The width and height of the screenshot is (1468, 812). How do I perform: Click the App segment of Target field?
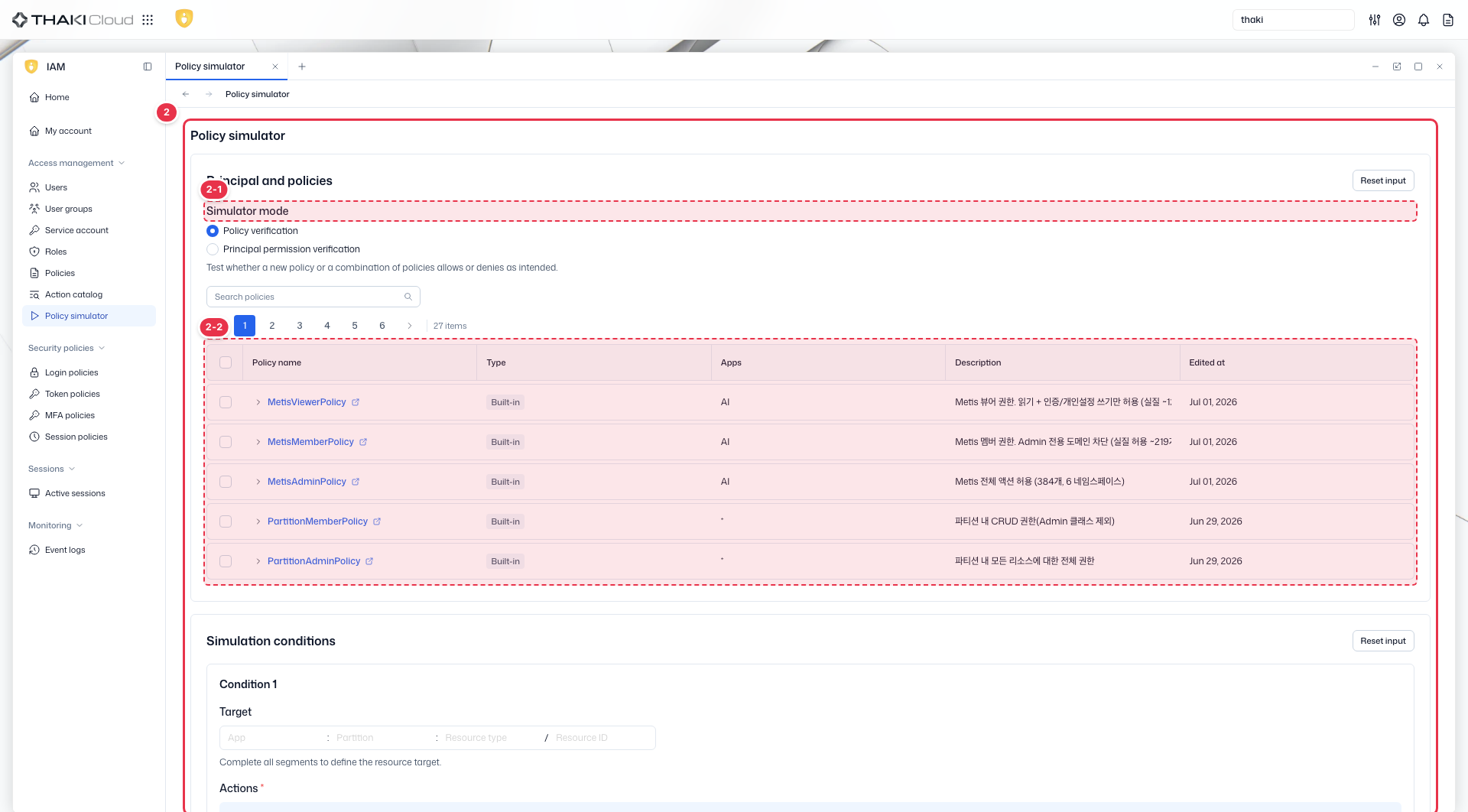tap(274, 738)
